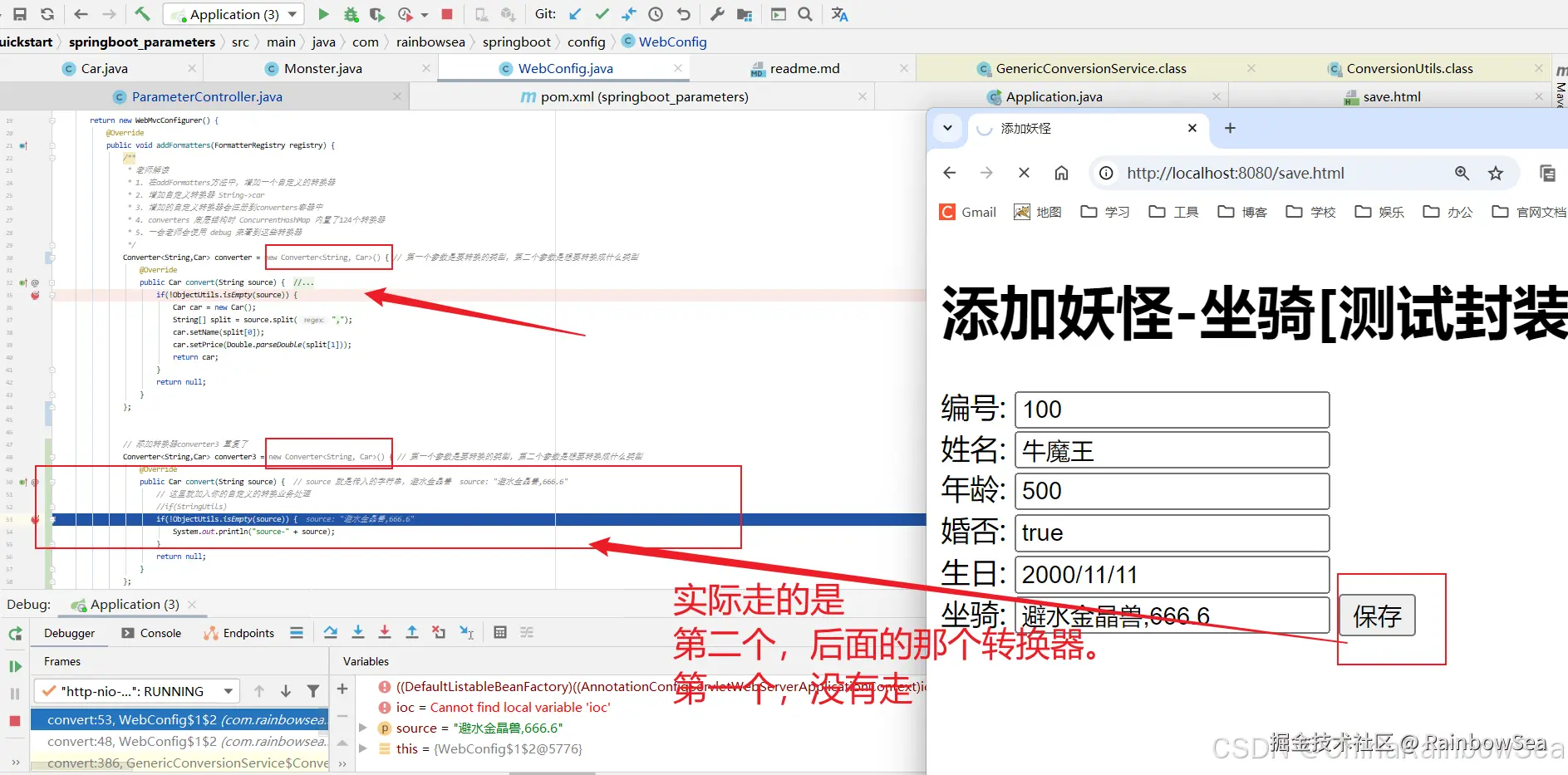Click the browser zoom magnifier icon in address bar

[1462, 173]
